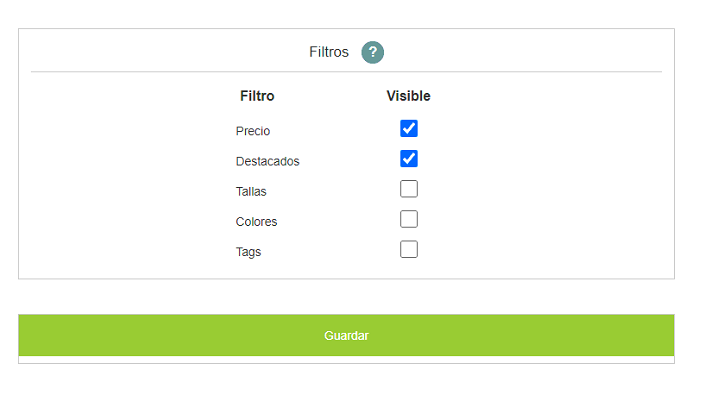Screen dimensions: 715x411
Task: Click the Filtro column header
Action: click(257, 96)
